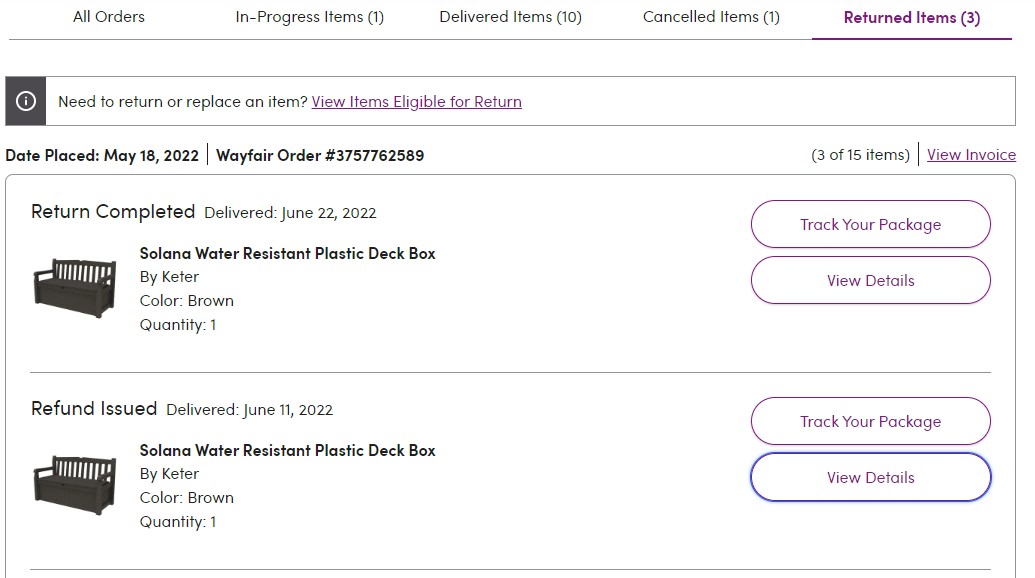Open the View Invoice link
The height and width of the screenshot is (578, 1035).
pyautogui.click(x=971, y=154)
